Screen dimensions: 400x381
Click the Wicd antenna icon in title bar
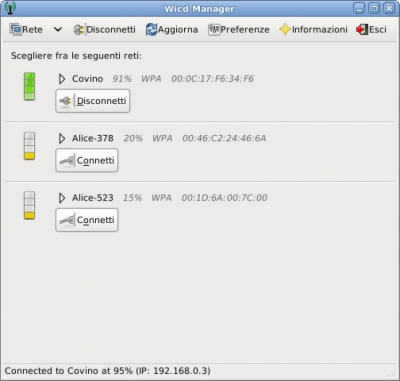(10, 8)
